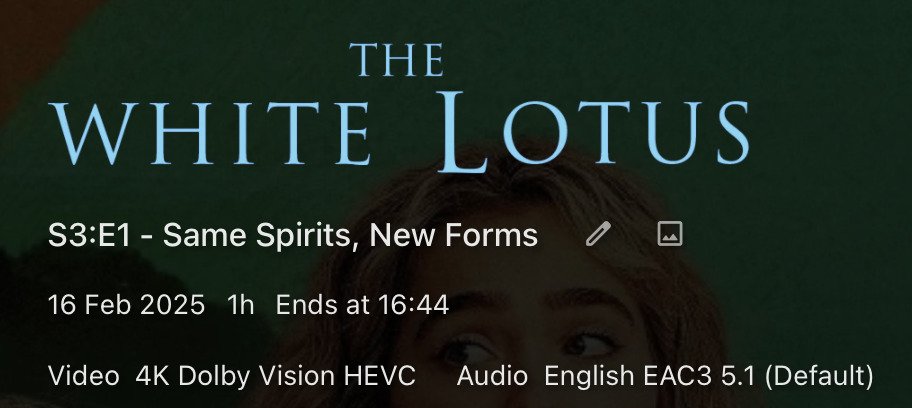Image resolution: width=912 pixels, height=408 pixels.
Task: Expand the English EAC3 5.1 audio selector
Action: (x=708, y=377)
